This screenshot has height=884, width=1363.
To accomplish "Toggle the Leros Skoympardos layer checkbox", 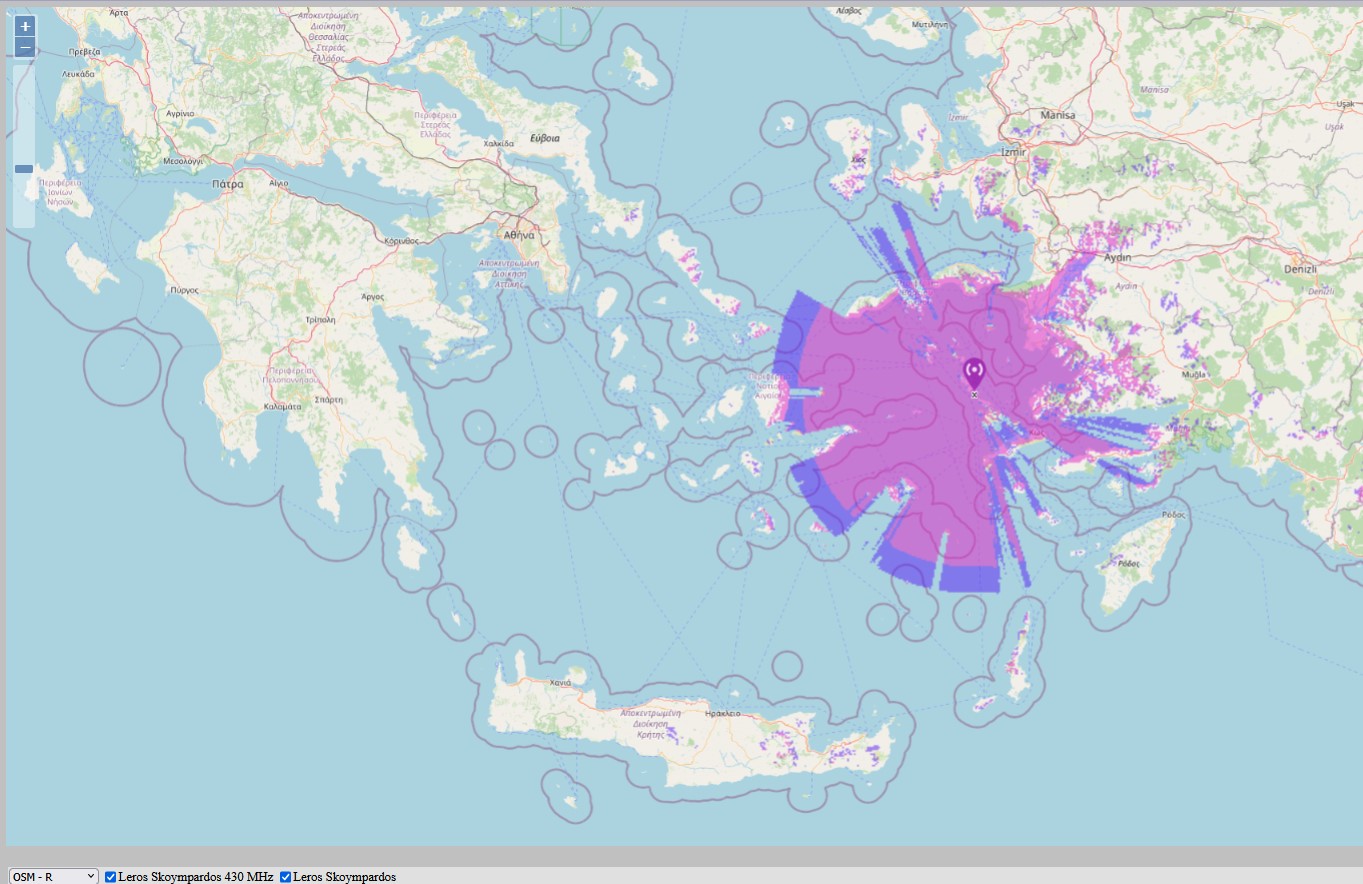I will tap(285, 877).
